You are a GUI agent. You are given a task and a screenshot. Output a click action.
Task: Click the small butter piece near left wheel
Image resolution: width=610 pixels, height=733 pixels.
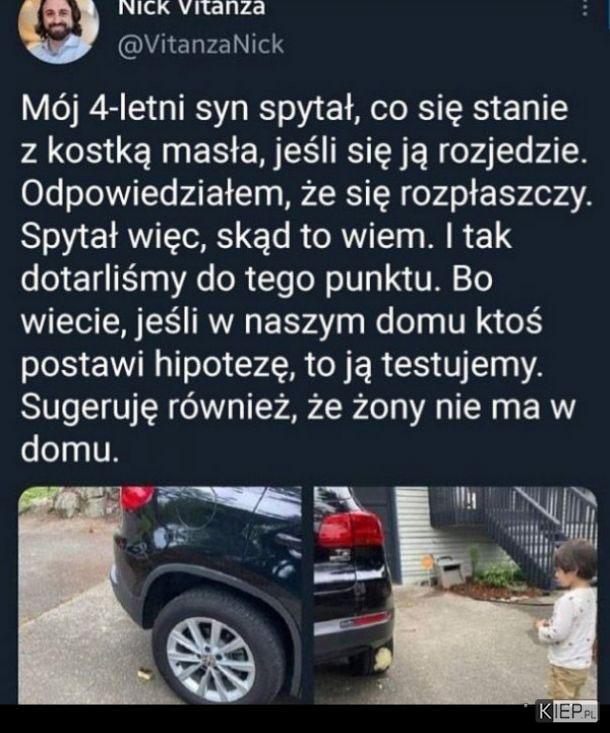[x=144, y=674]
